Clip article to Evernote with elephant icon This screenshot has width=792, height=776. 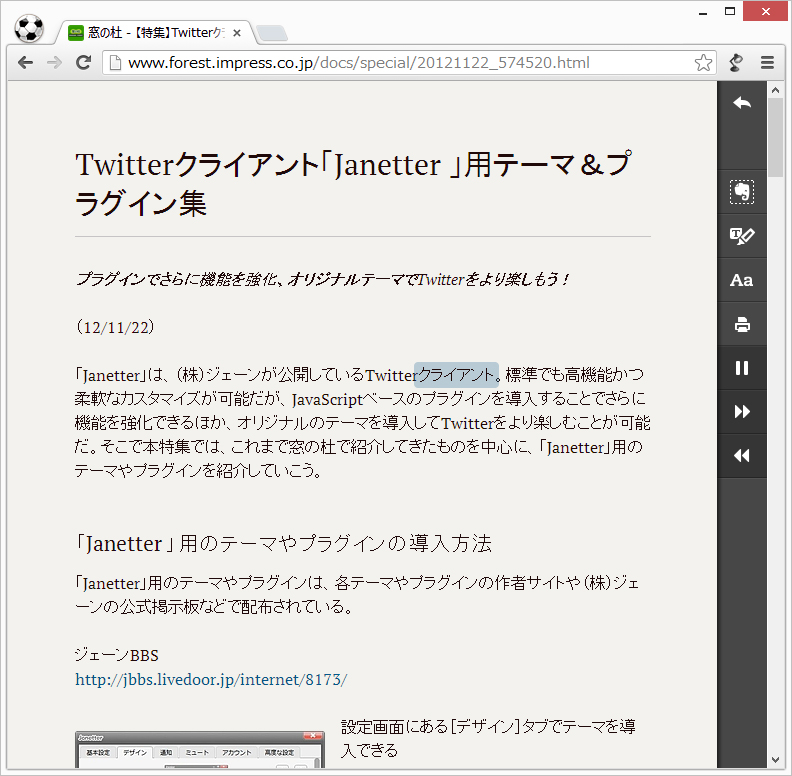(741, 192)
